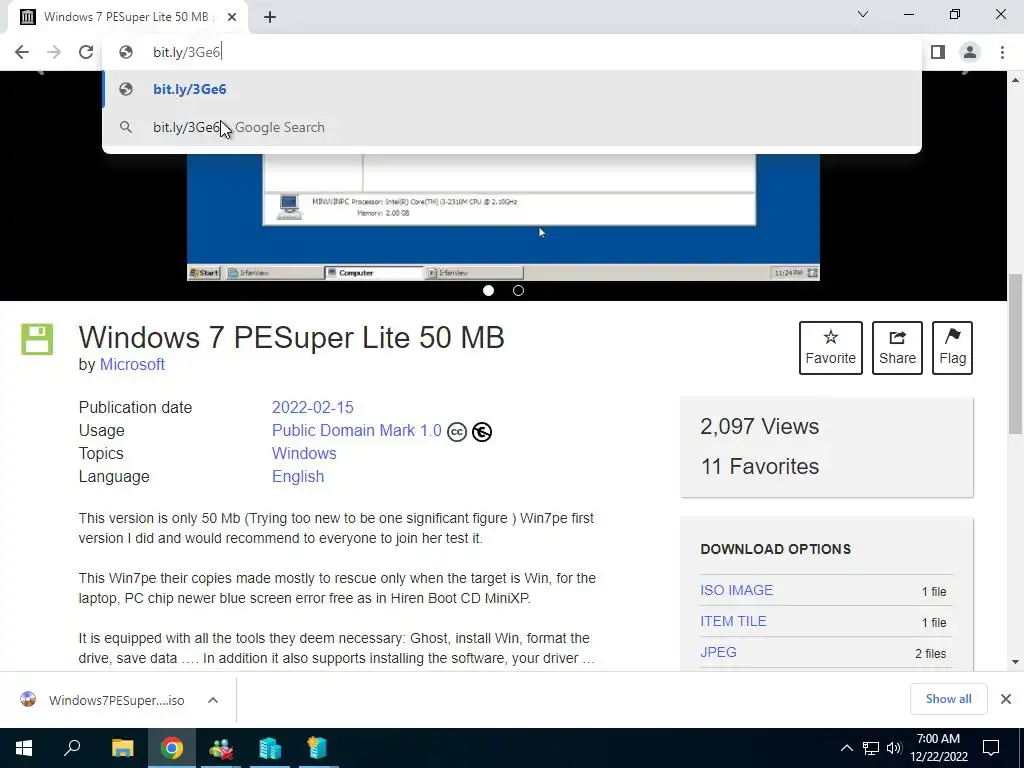Image resolution: width=1024 pixels, height=768 pixels.
Task: Click the Chrome taskbar icon
Action: [172, 748]
